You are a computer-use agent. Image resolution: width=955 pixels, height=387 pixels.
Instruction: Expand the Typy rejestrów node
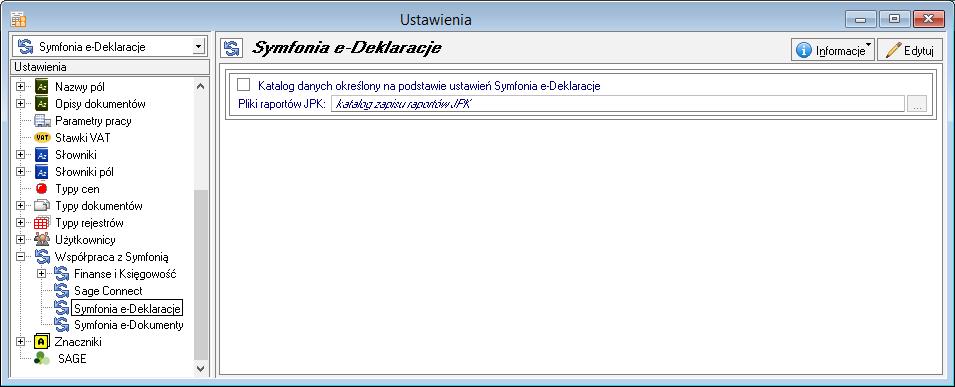coord(21,223)
